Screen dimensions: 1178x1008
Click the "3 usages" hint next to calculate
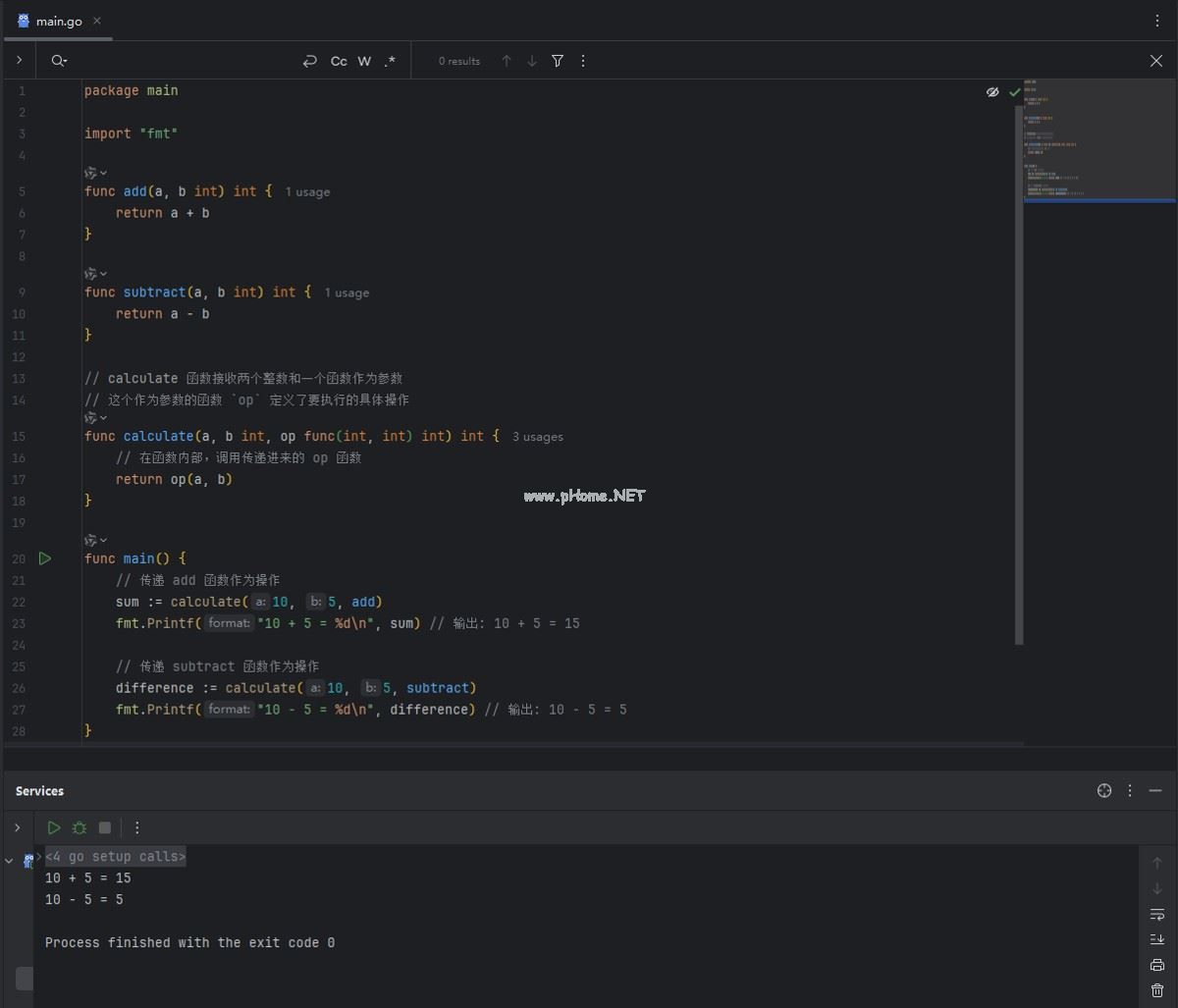[538, 437]
